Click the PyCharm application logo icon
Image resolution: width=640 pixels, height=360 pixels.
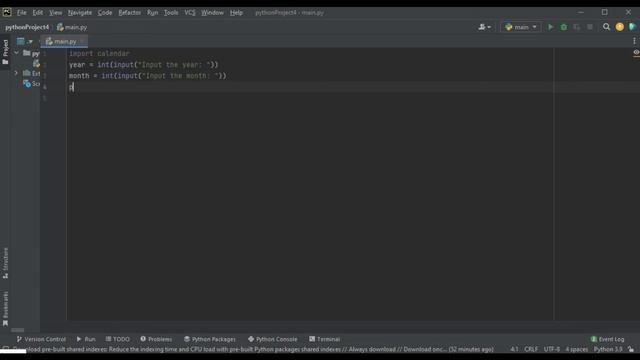7,12
